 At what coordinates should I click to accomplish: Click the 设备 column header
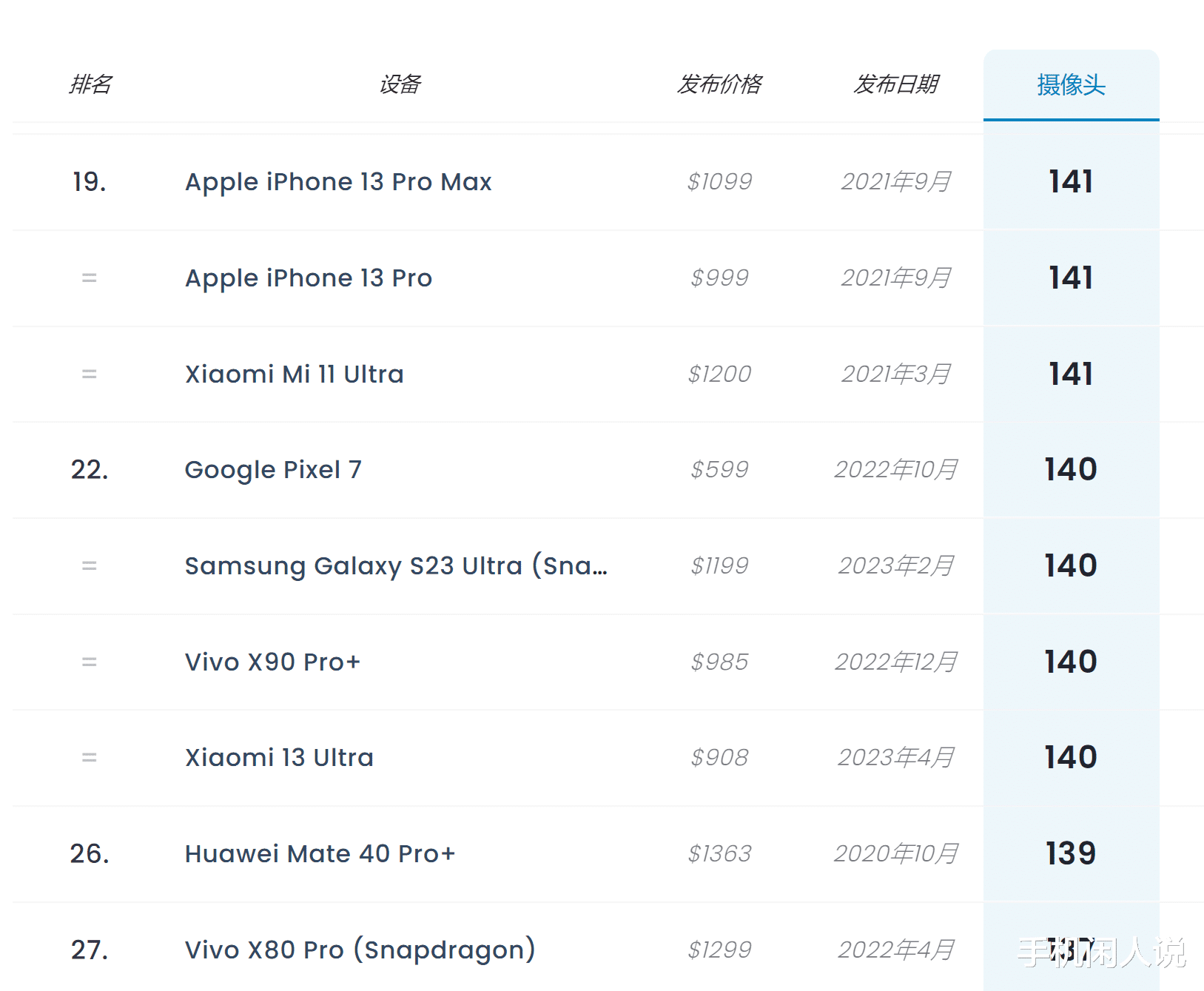[400, 84]
